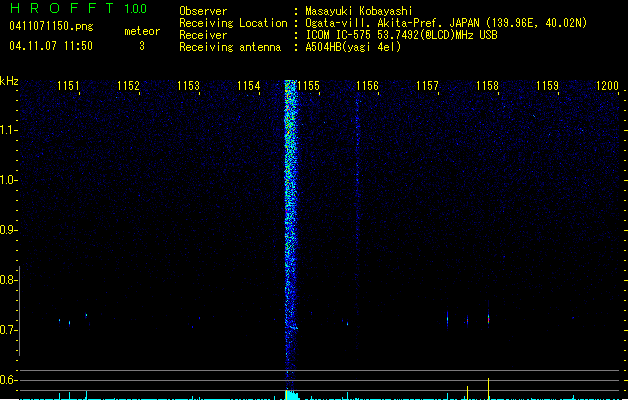Image resolution: width=629 pixels, height=400 pixels.
Task: Click the 'Receiver' field label
Action: (203, 35)
